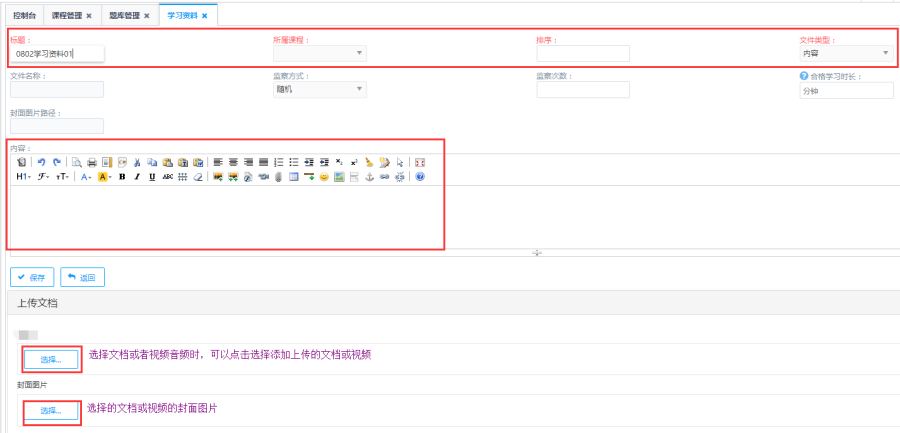
Task: Click the print icon in editor toolbar
Action: tap(92, 162)
